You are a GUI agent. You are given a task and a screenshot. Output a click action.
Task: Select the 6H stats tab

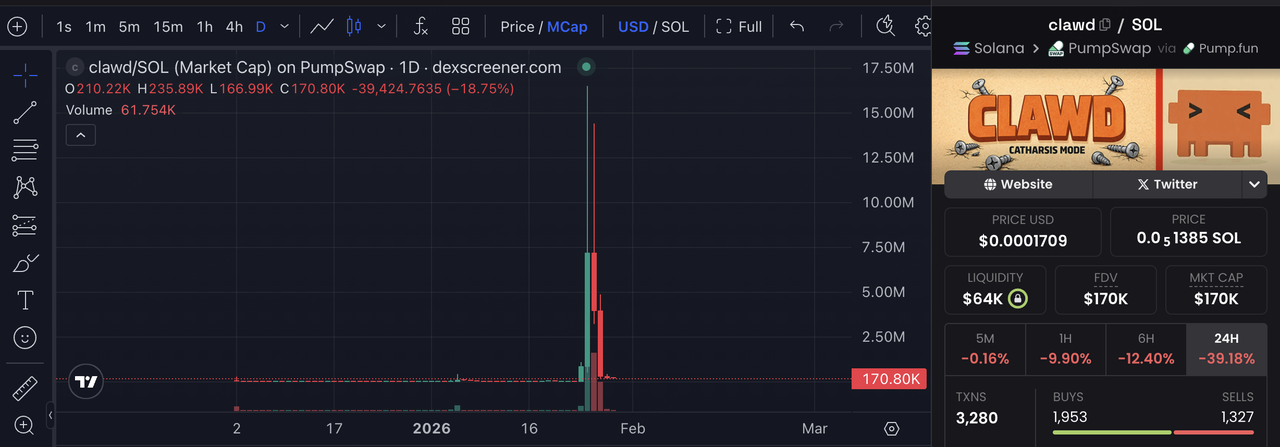click(x=1146, y=349)
